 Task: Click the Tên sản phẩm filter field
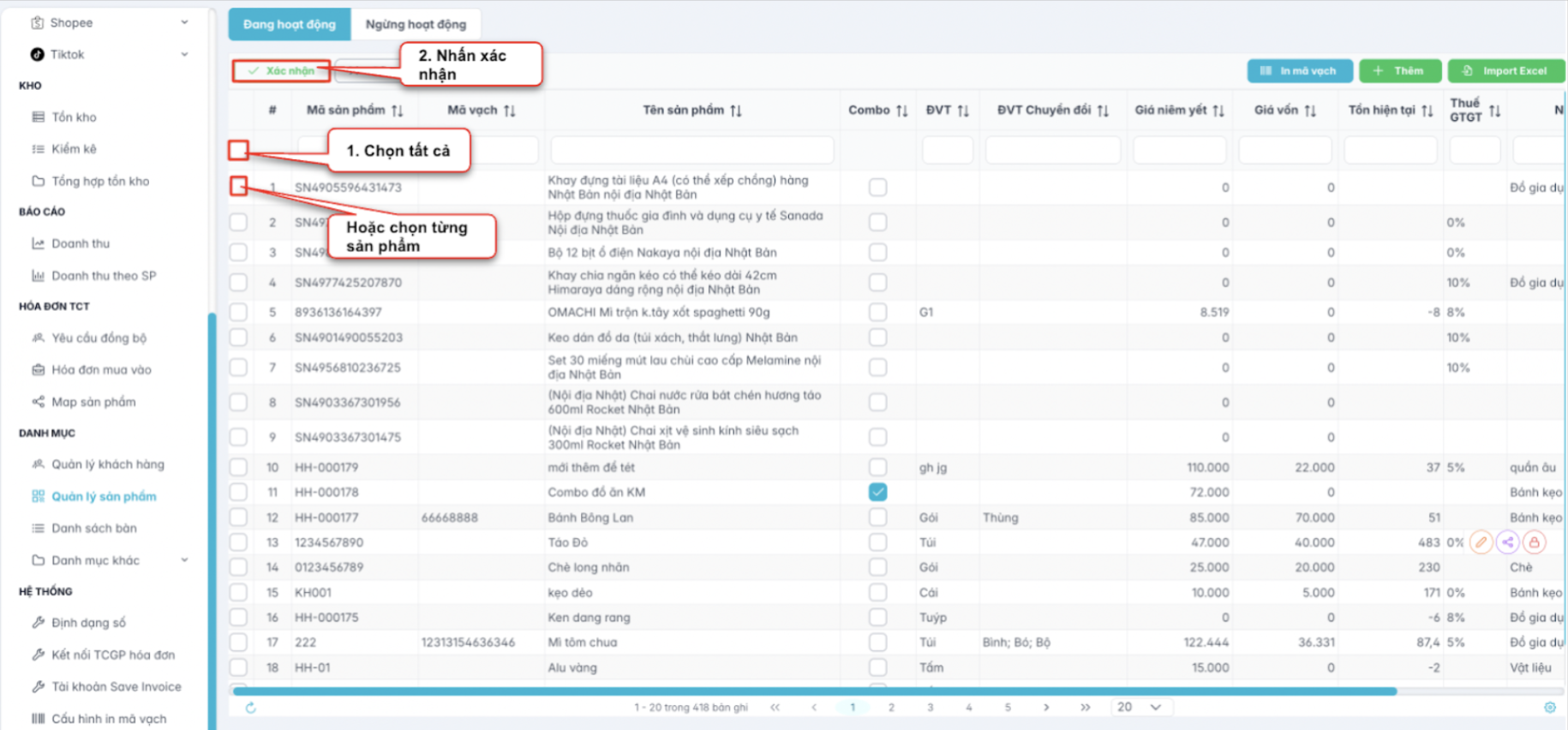click(691, 151)
